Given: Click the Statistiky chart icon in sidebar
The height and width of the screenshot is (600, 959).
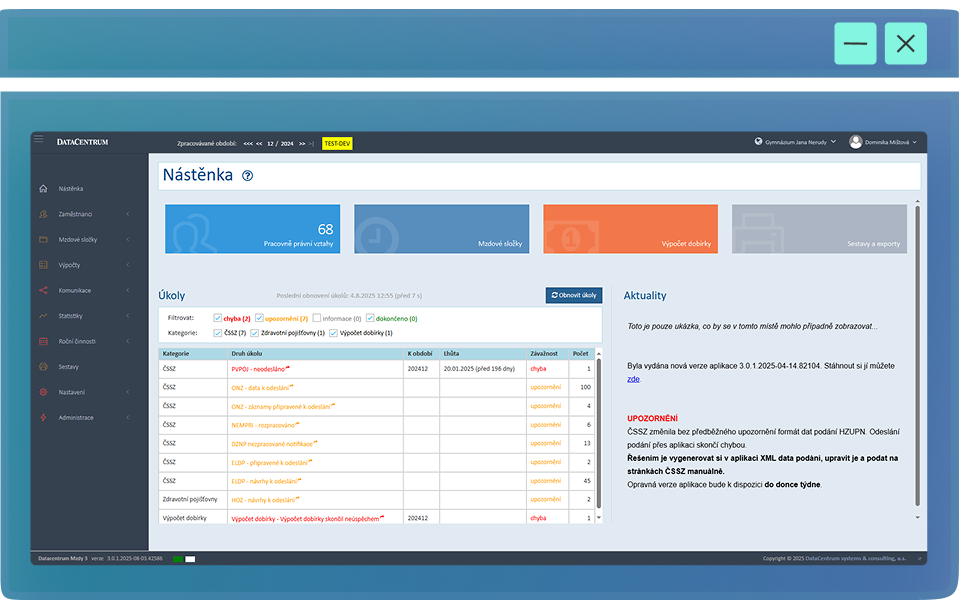Looking at the screenshot, I should 43,316.
